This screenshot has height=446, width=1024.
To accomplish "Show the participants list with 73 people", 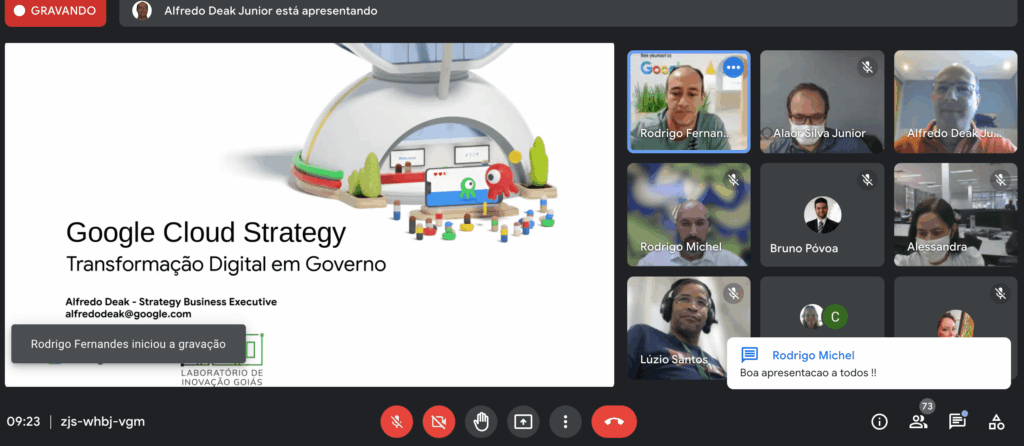I will point(918,421).
